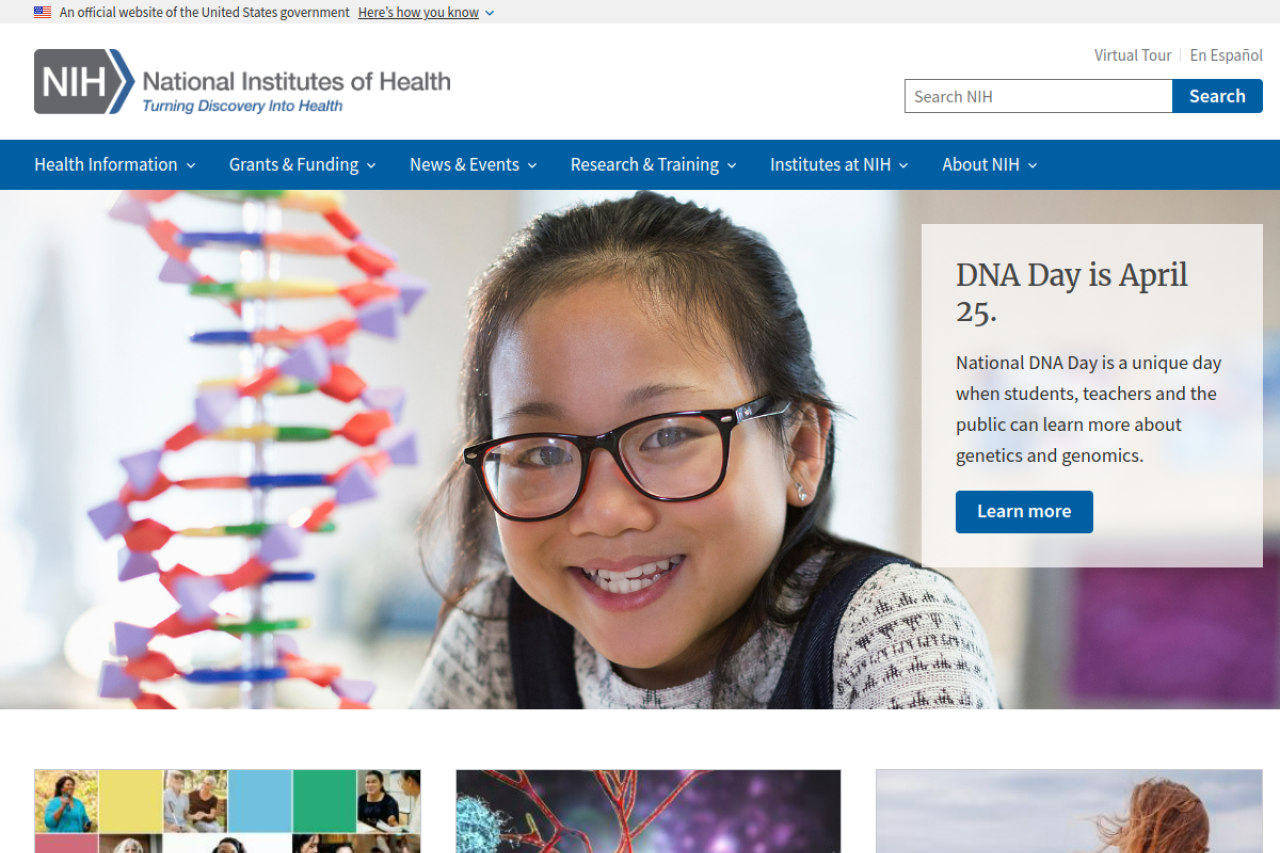
Task: Switch to En Español link
Action: 1226,55
